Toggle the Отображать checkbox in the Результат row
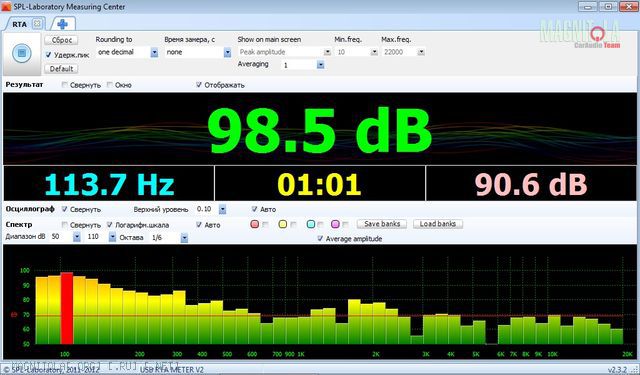640x375 pixels. coord(199,85)
